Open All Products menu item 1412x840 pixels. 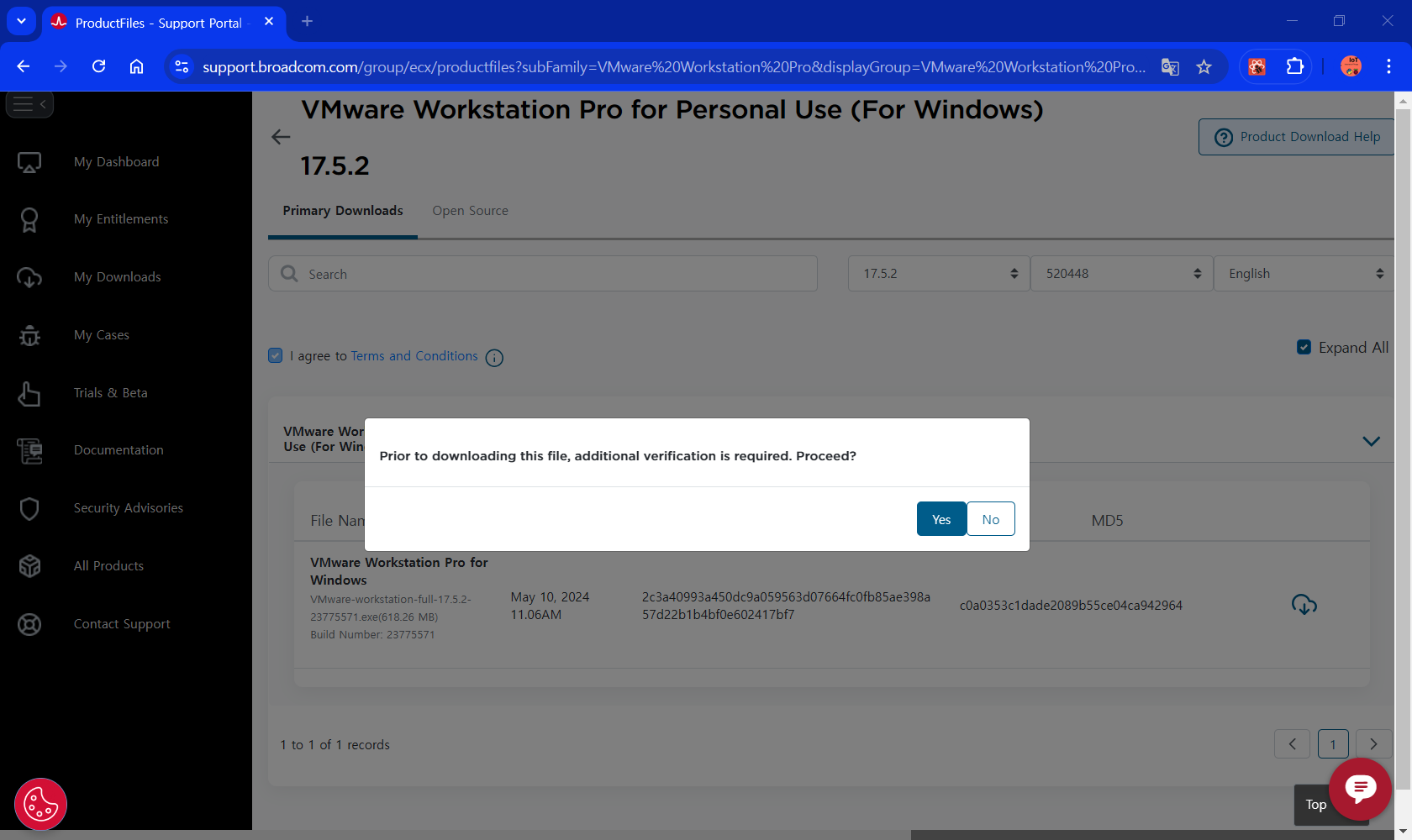[108, 566]
